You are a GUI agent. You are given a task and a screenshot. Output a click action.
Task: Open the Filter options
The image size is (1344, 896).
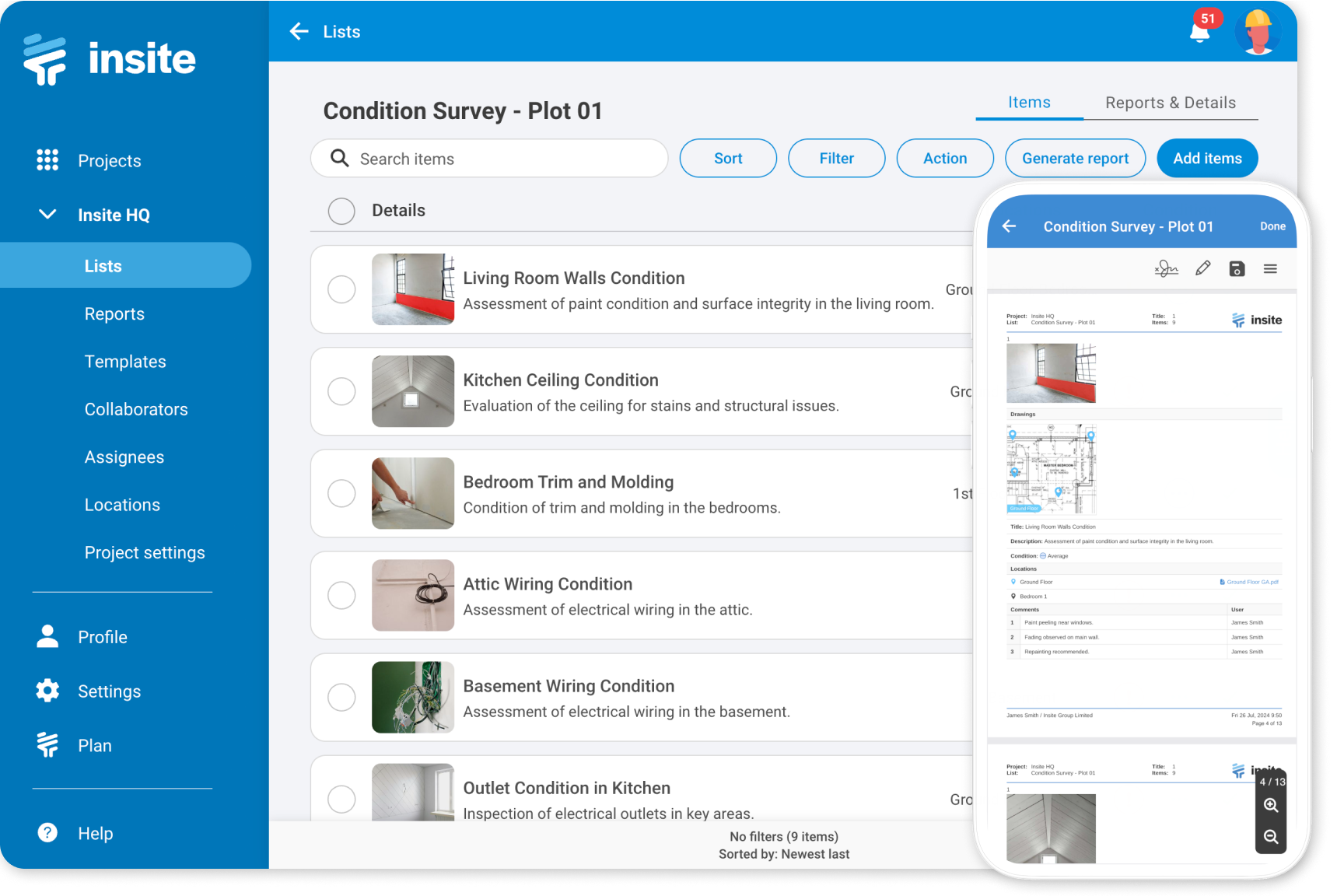point(836,158)
